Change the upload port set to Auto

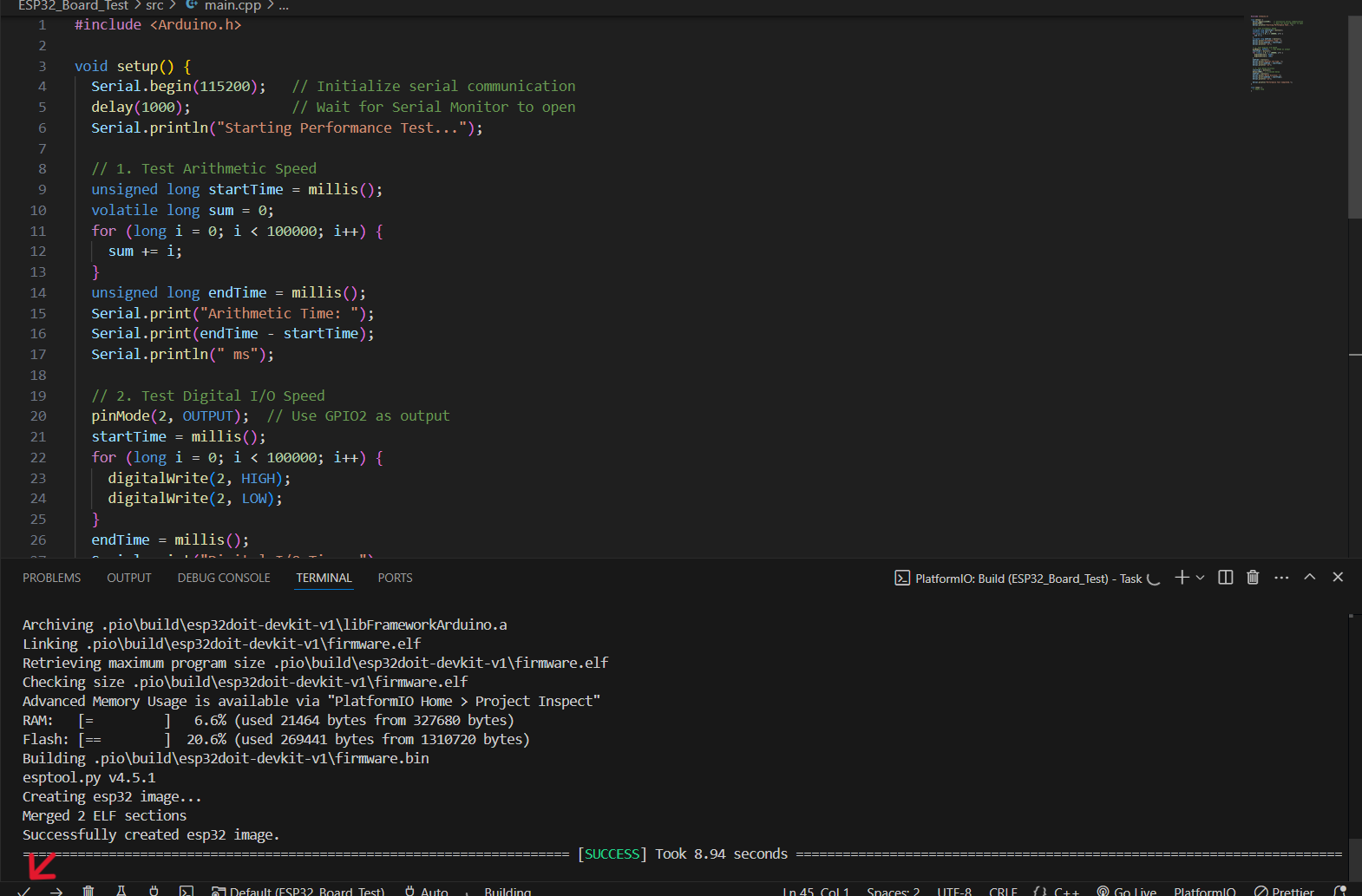tap(427, 891)
